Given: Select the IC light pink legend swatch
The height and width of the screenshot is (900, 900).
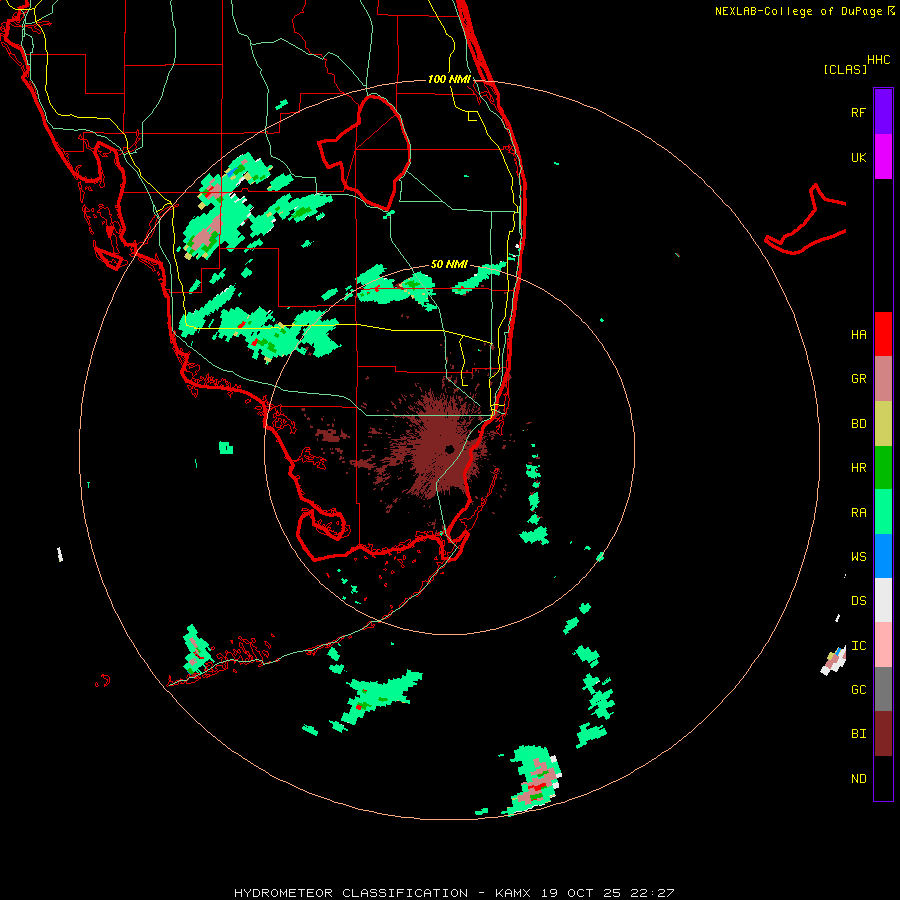Looking at the screenshot, I should 883,645.
